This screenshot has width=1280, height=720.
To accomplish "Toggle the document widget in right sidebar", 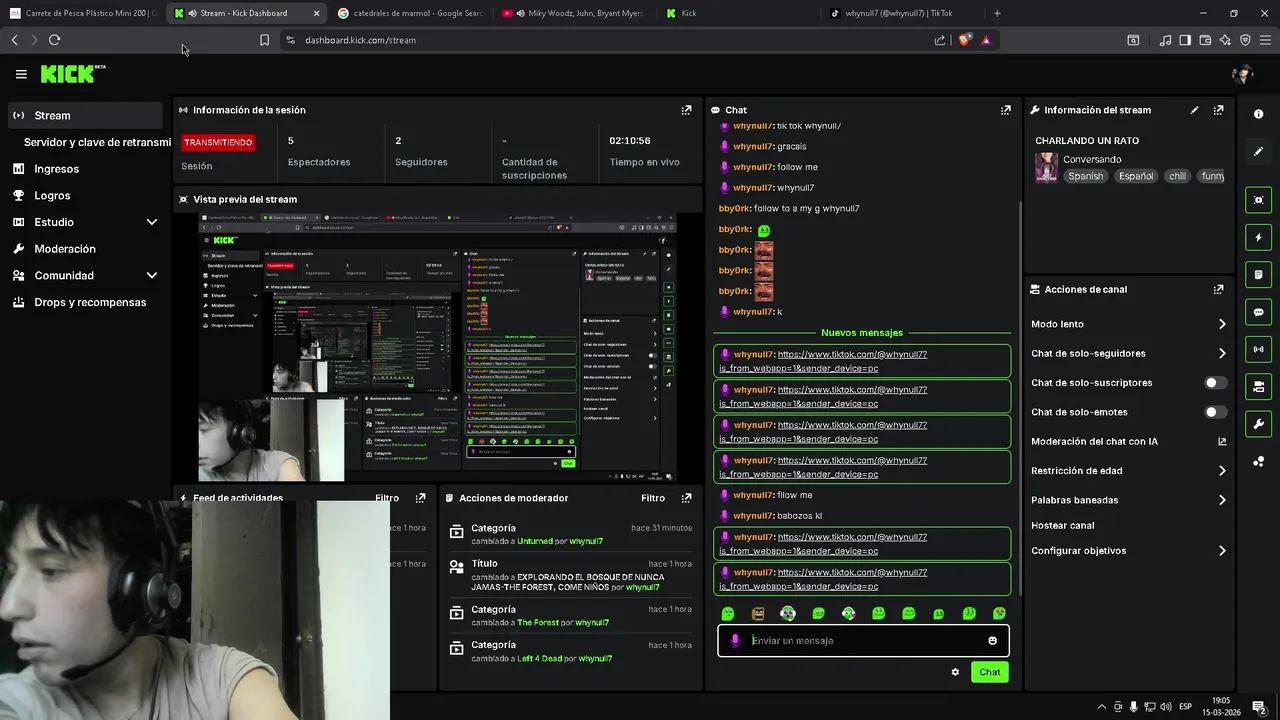I will (1258, 275).
